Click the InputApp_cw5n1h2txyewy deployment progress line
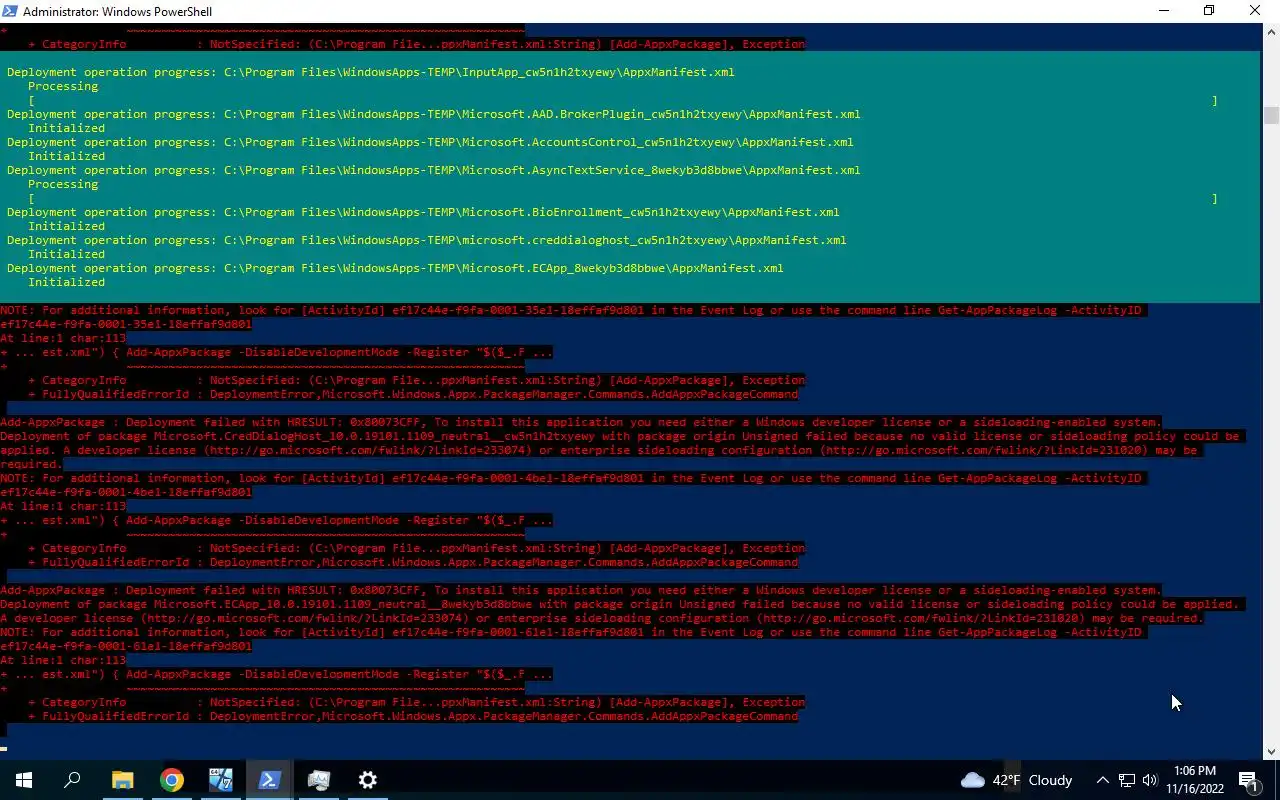Screen dimensions: 1280x800 coord(371,72)
